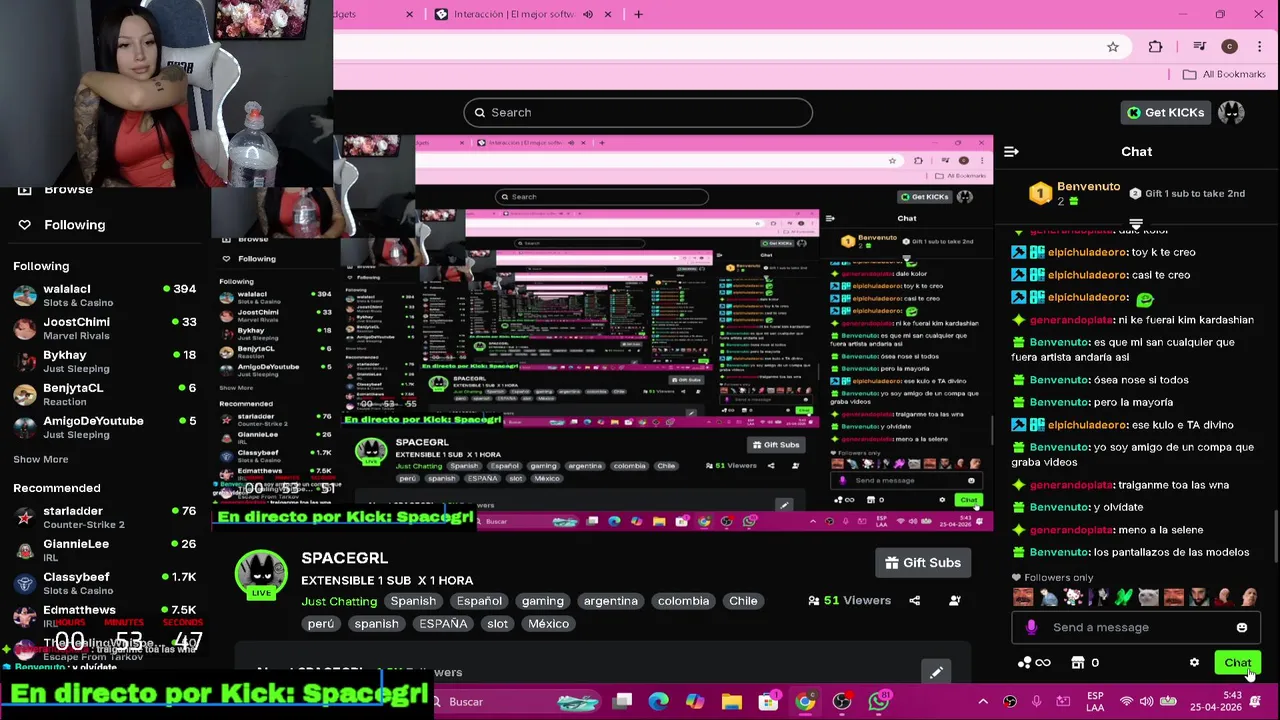This screenshot has width=1280, height=720.
Task: Click the Send a message field
Action: pyautogui.click(x=1136, y=627)
